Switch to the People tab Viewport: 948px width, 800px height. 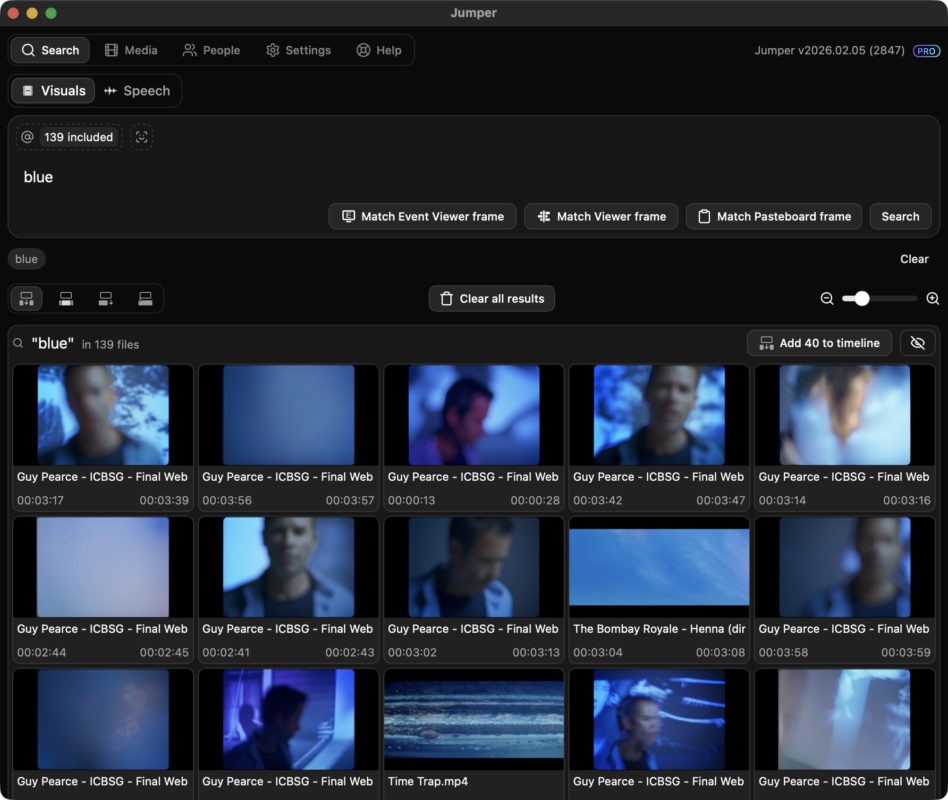tap(212, 50)
